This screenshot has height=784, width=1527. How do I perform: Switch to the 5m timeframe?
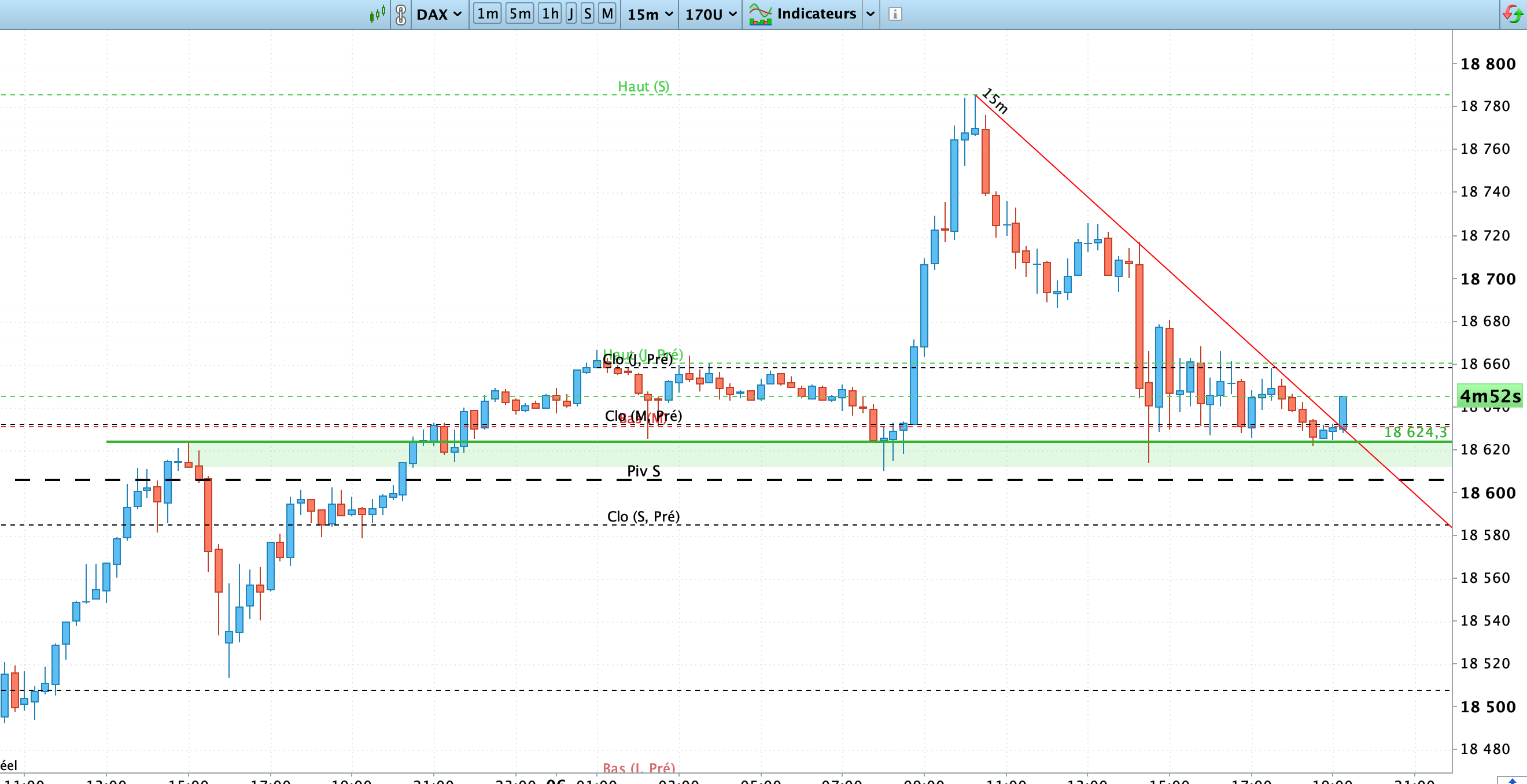[x=520, y=14]
